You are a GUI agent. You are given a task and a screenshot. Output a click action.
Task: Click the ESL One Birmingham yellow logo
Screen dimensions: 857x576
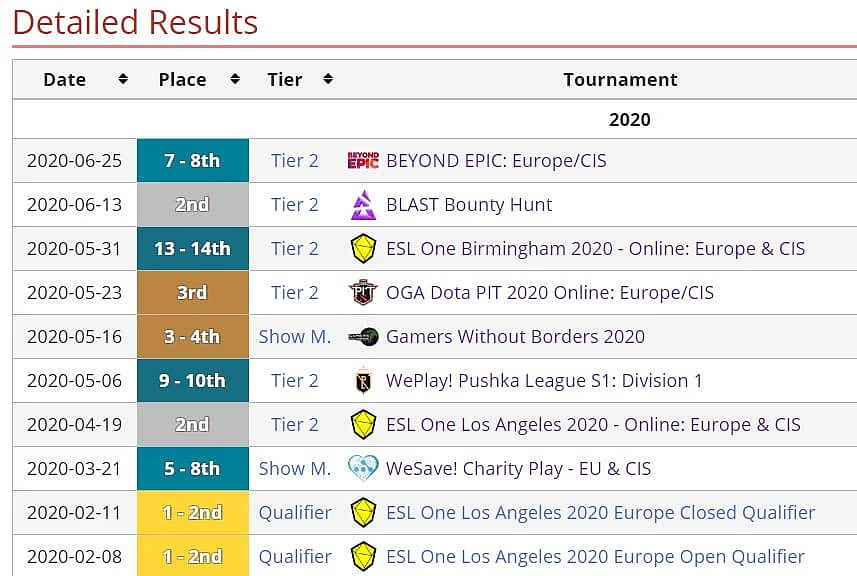coord(363,249)
